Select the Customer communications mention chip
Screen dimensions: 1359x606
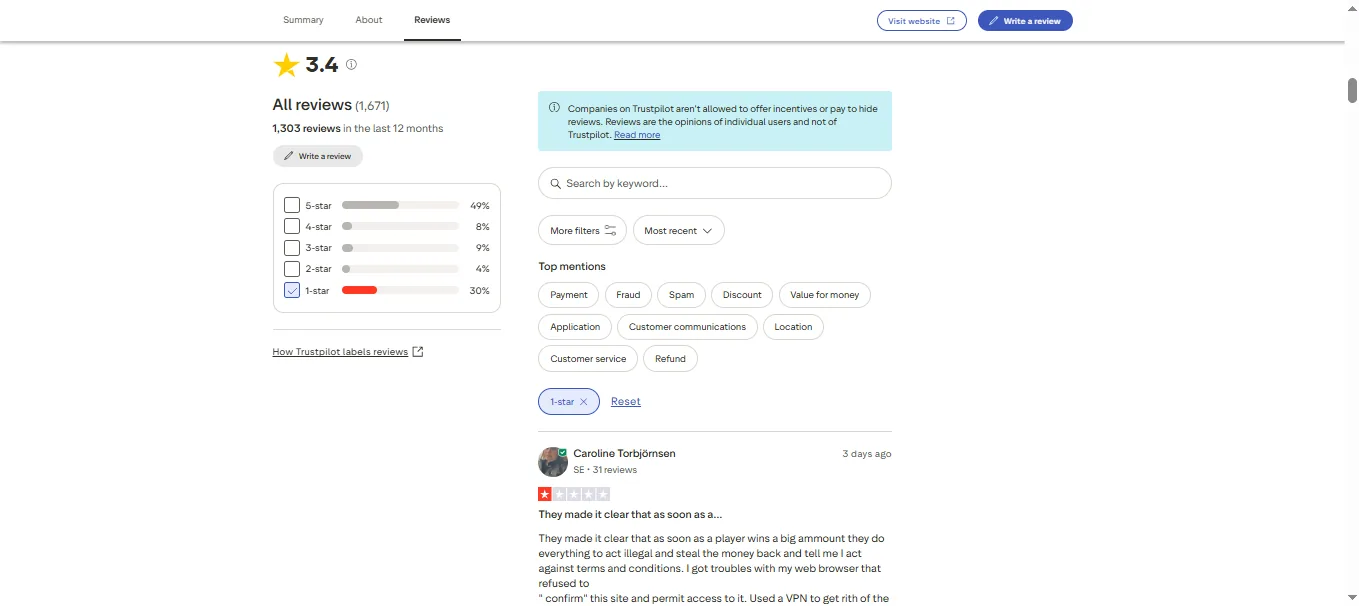[x=687, y=327]
